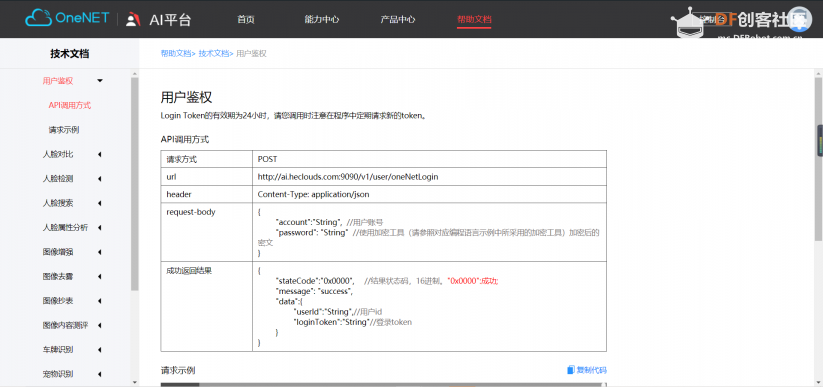Click the 帮助文档 breadcrumb link
Viewport: 823px width, 387px height.
click(176, 53)
